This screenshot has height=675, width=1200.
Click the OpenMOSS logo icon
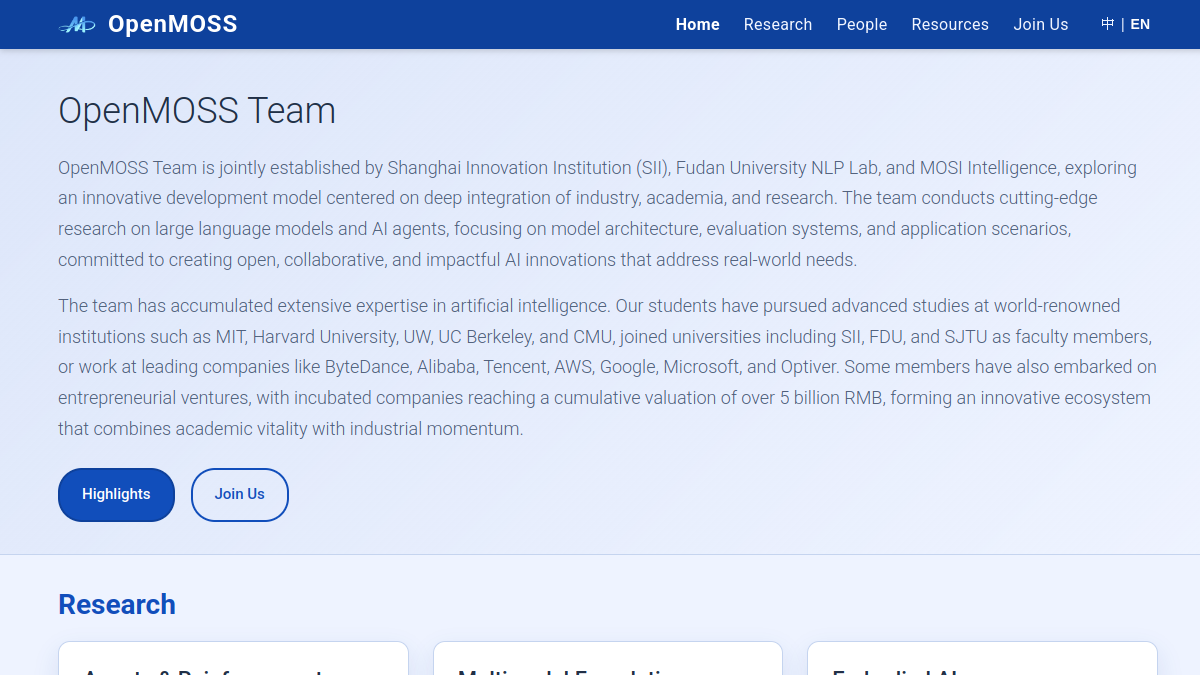point(77,25)
